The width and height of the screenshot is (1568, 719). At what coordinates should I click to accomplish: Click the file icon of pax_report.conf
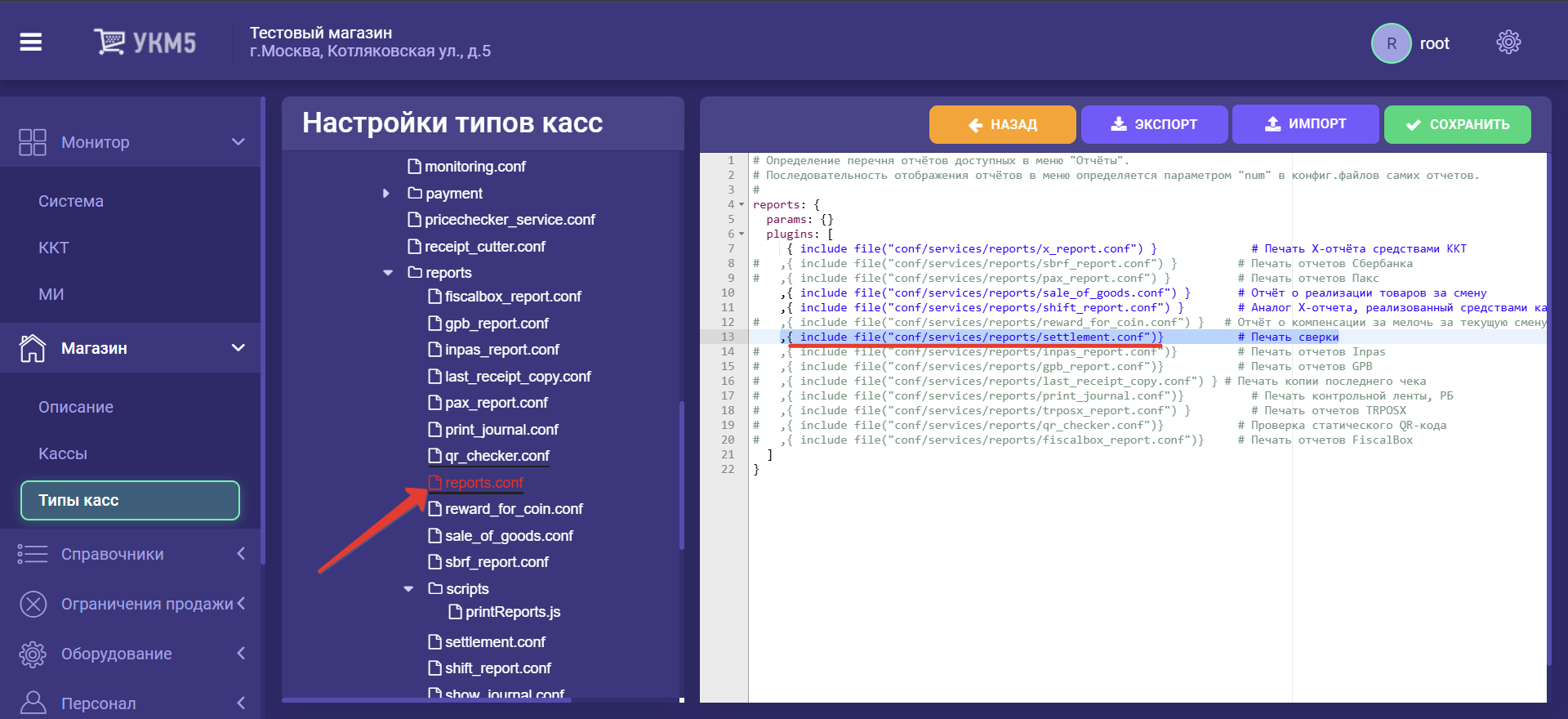pos(435,403)
